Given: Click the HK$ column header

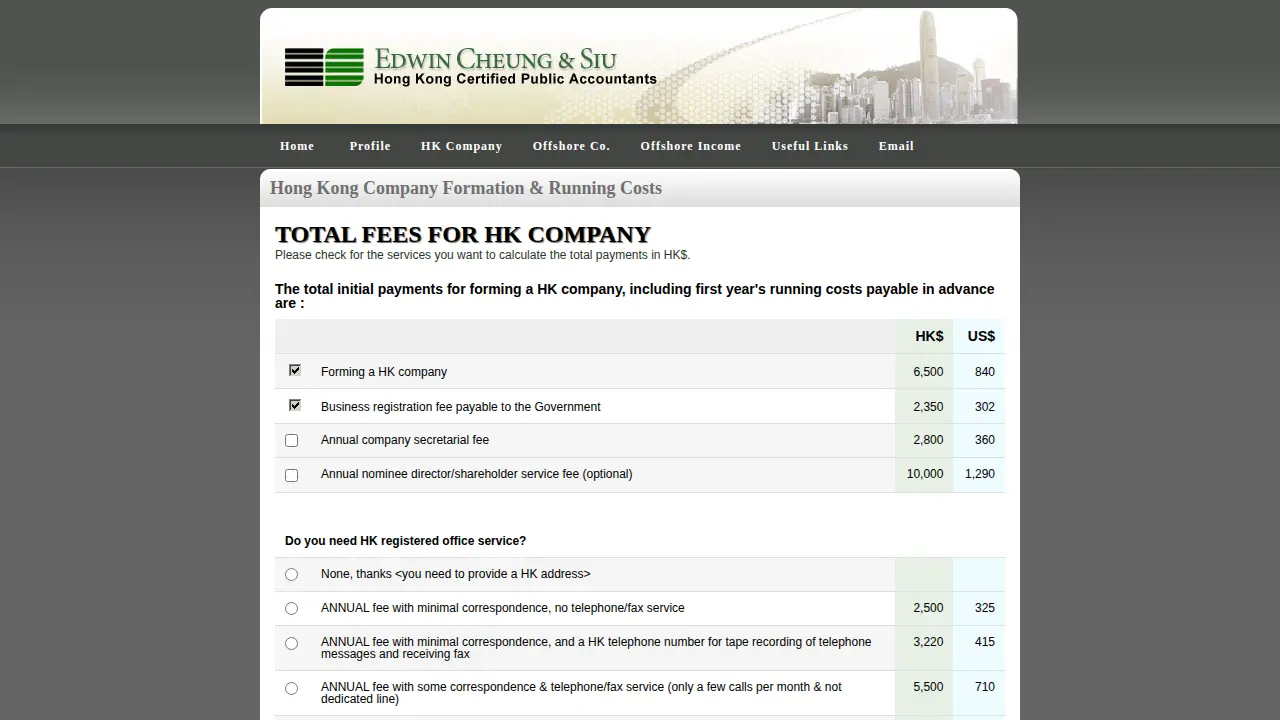Looking at the screenshot, I should click(x=929, y=336).
